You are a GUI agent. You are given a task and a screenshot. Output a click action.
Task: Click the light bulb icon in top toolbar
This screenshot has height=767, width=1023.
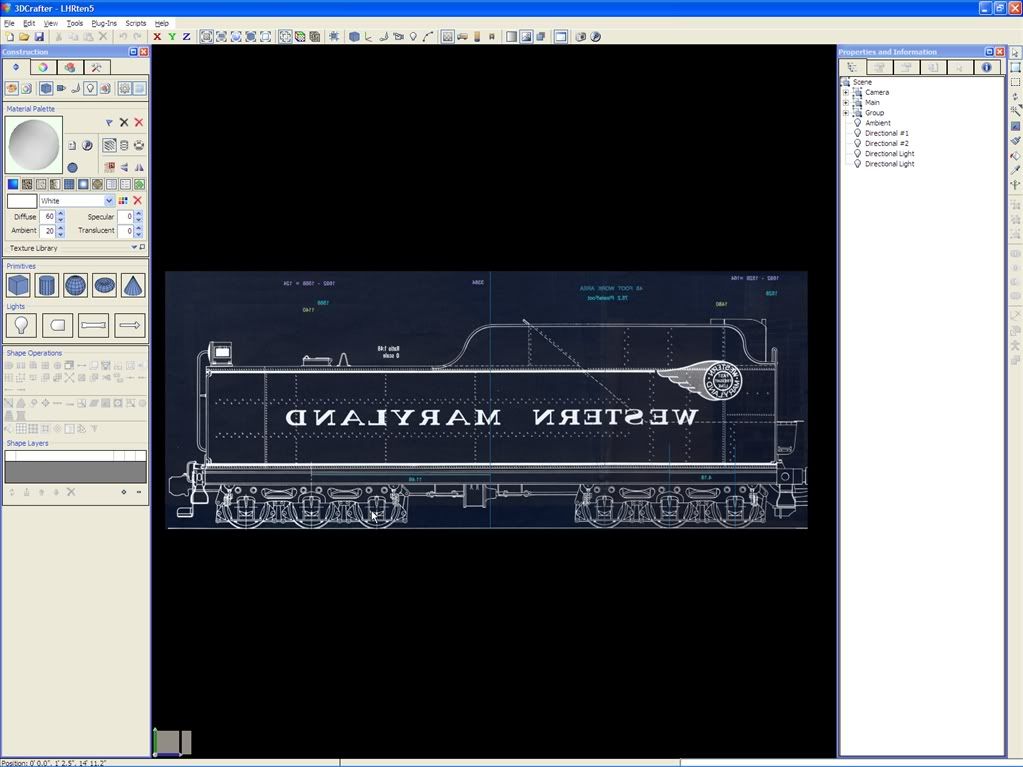tap(413, 37)
